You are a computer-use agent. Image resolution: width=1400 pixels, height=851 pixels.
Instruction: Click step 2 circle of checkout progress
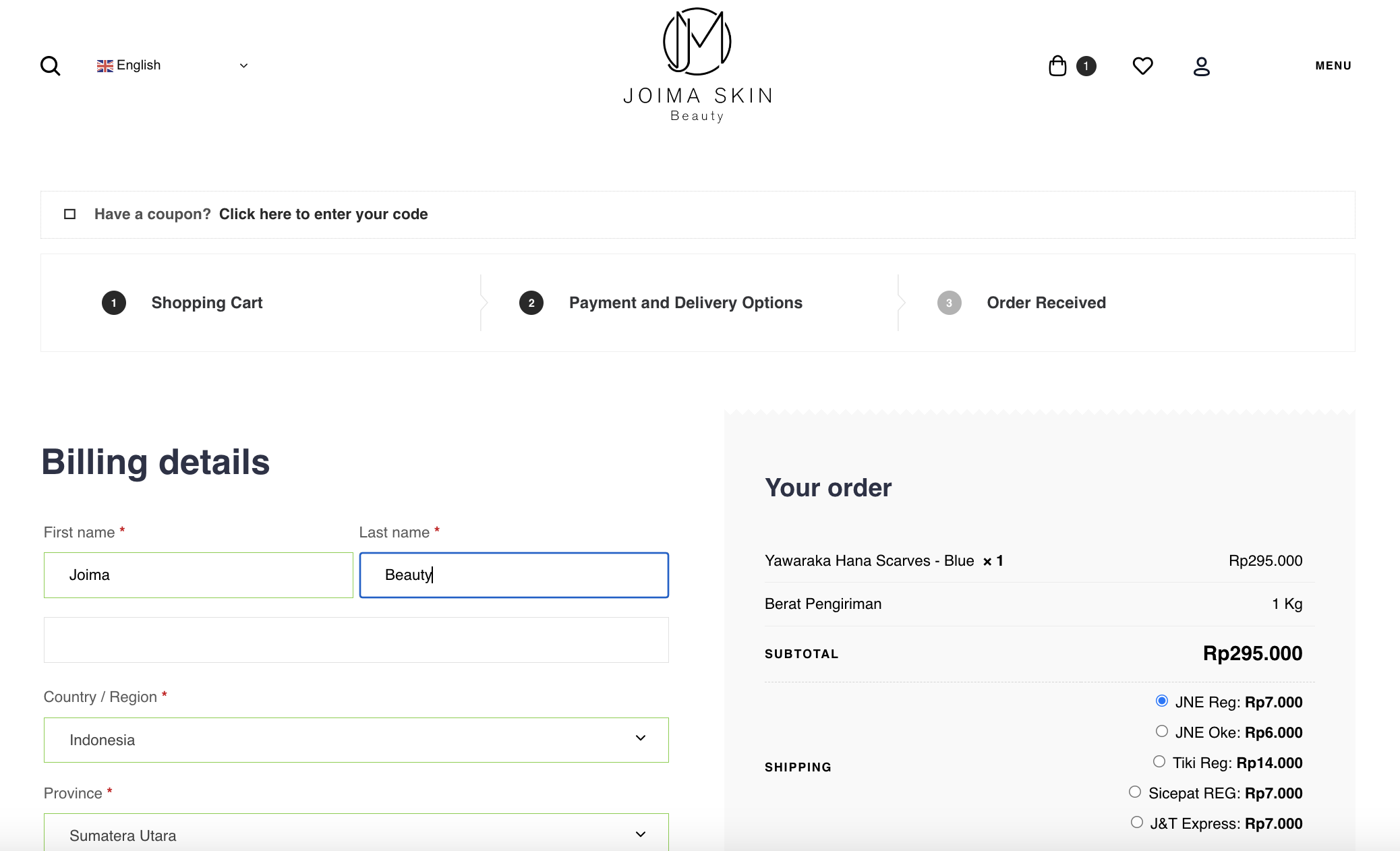pos(531,303)
